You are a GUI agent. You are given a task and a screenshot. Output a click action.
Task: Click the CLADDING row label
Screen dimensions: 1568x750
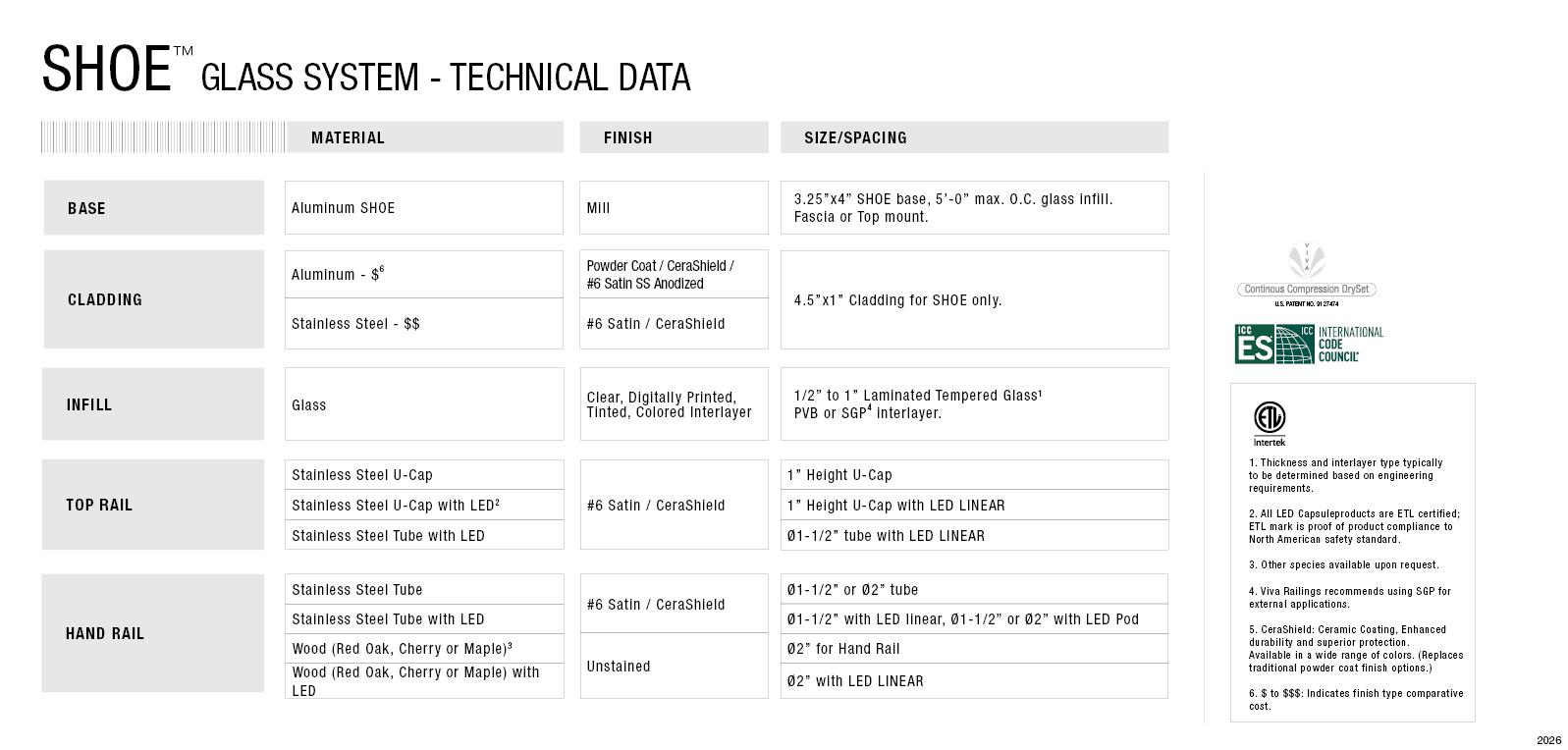click(x=105, y=299)
